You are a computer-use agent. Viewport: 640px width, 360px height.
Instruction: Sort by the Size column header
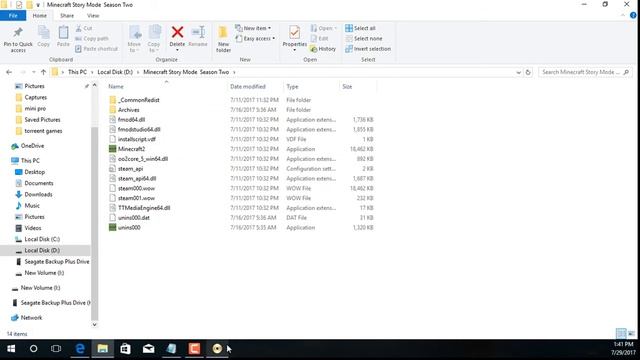tap(347, 87)
